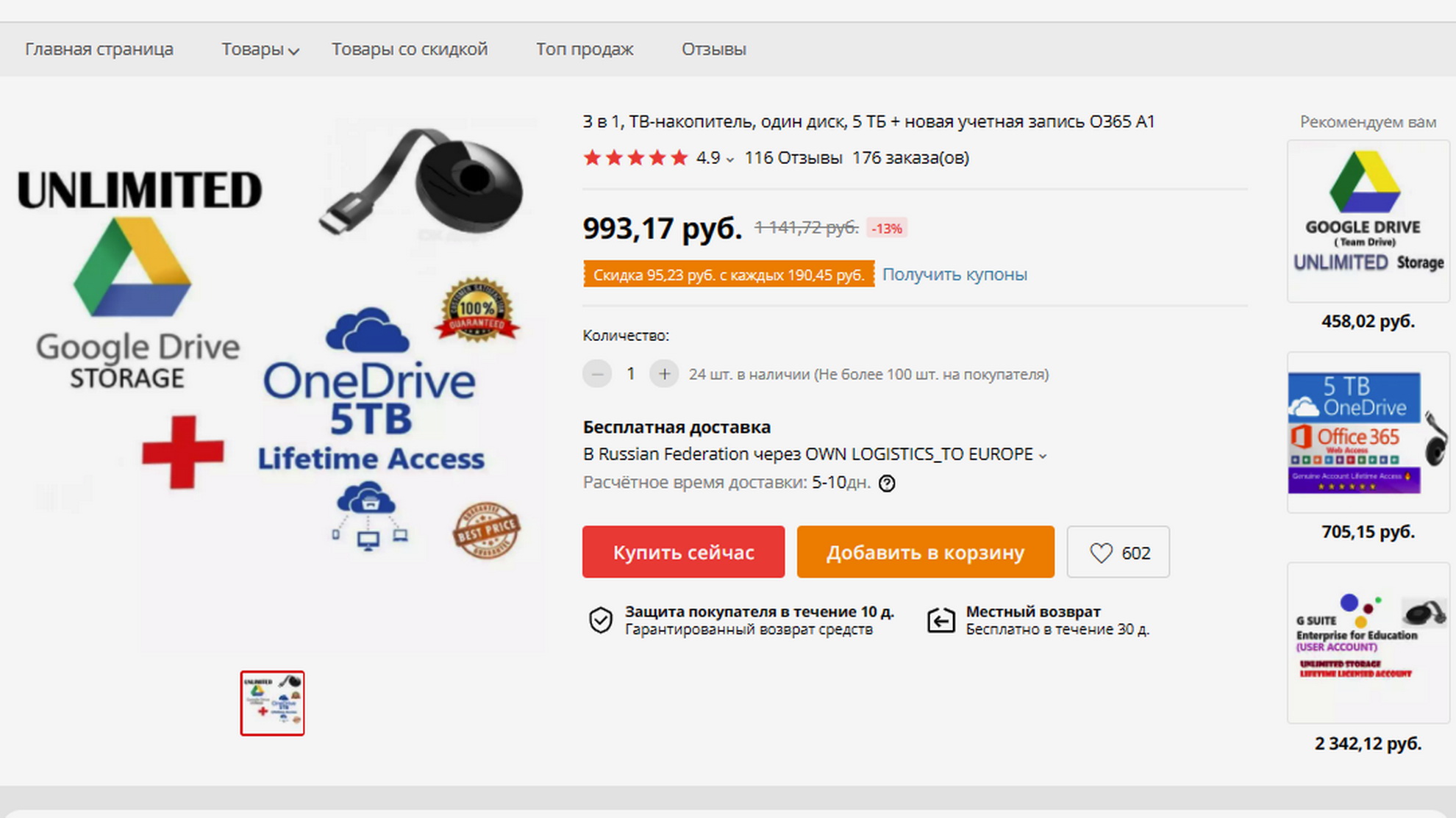Click the Получить купоны link

click(954, 274)
